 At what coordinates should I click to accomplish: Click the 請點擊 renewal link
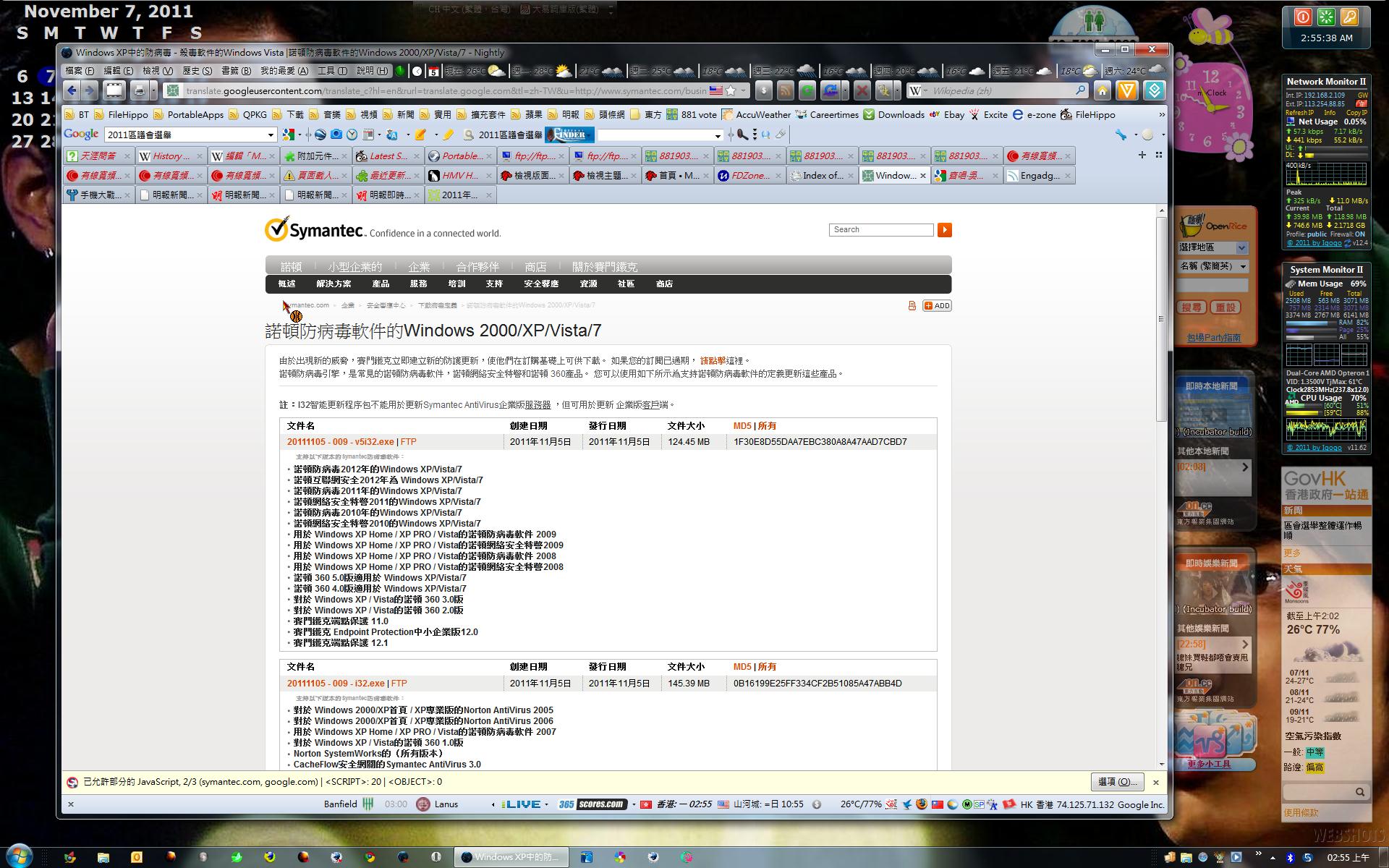pyautogui.click(x=713, y=360)
